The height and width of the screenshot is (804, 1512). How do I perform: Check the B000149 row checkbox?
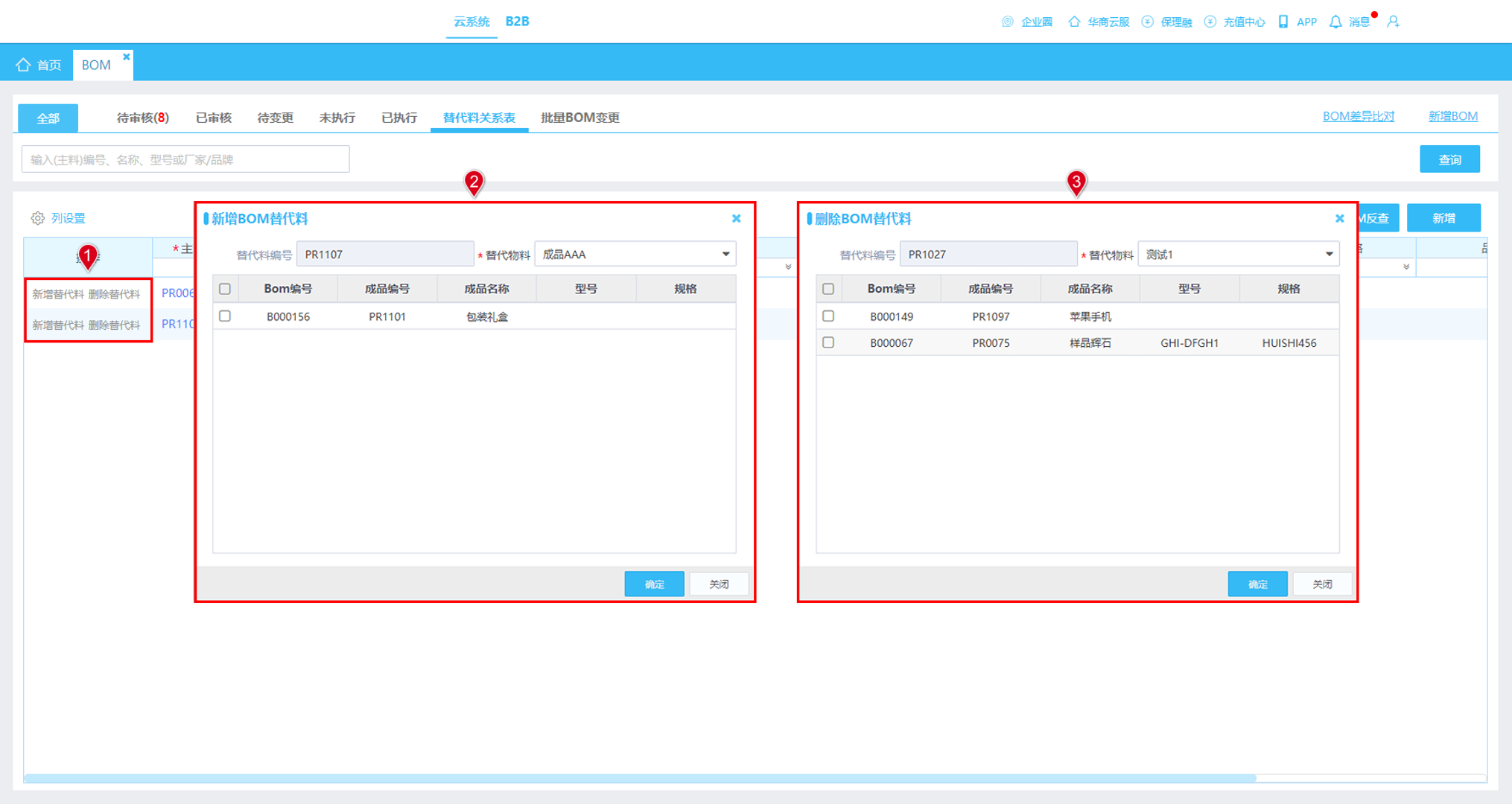[x=828, y=316]
